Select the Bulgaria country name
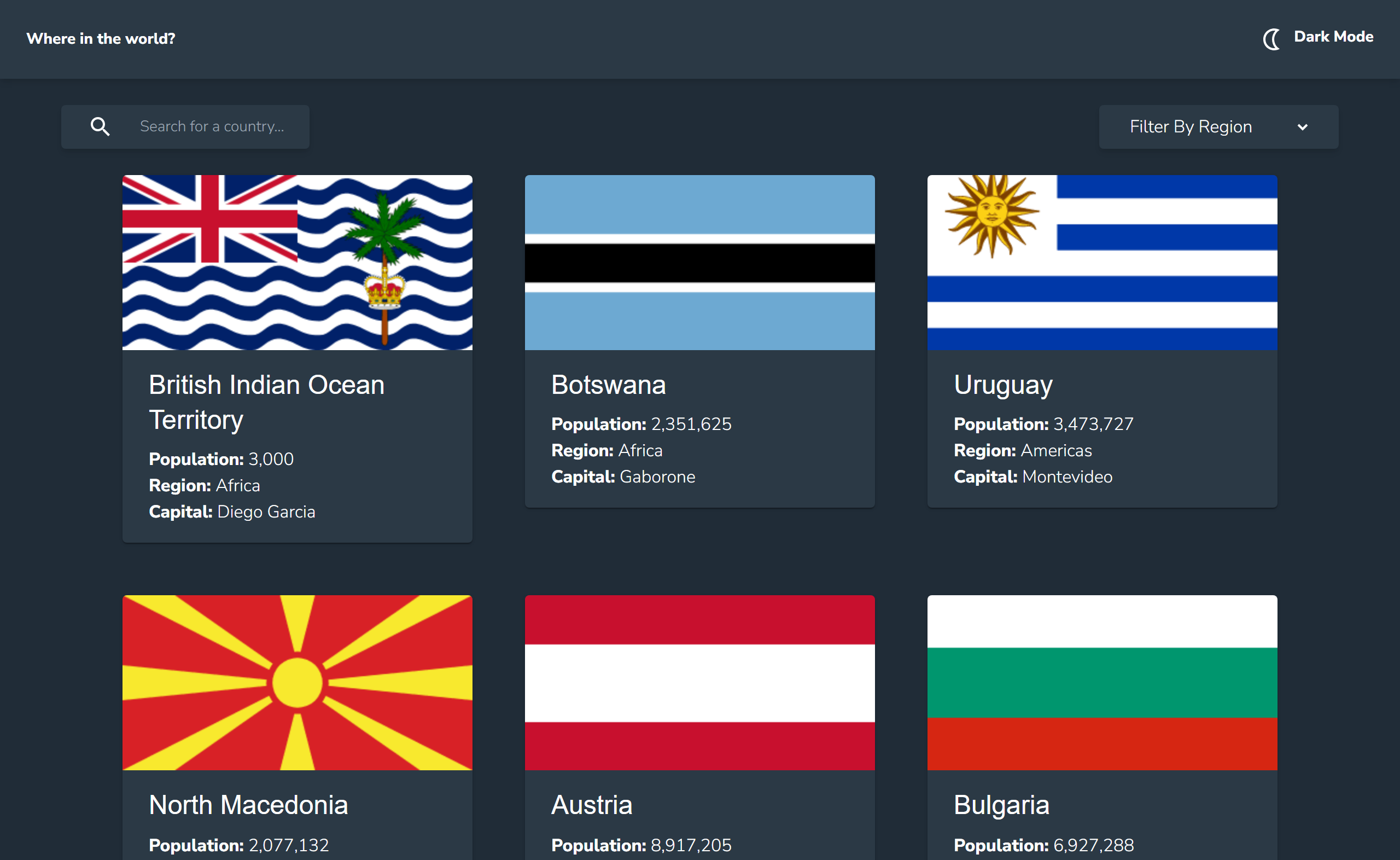Screen dimensions: 1400x860 click(1001, 806)
